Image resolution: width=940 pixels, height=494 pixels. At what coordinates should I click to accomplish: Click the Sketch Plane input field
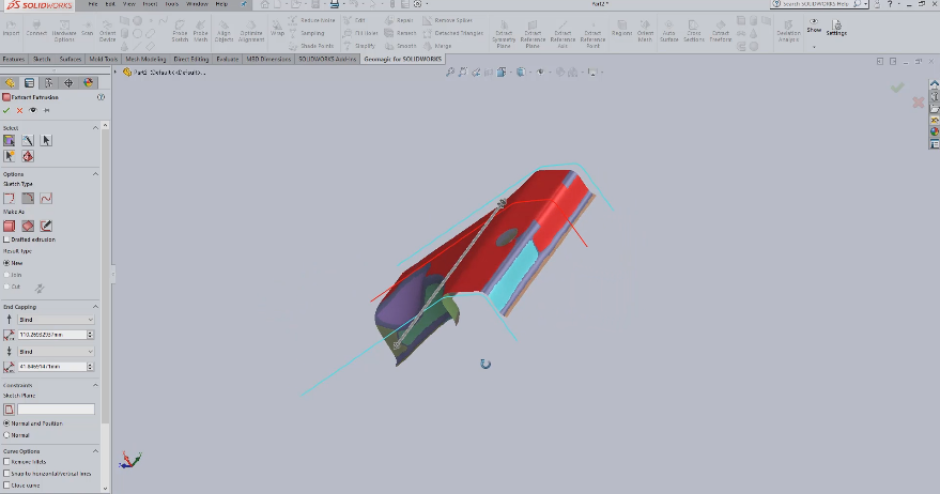pos(56,409)
